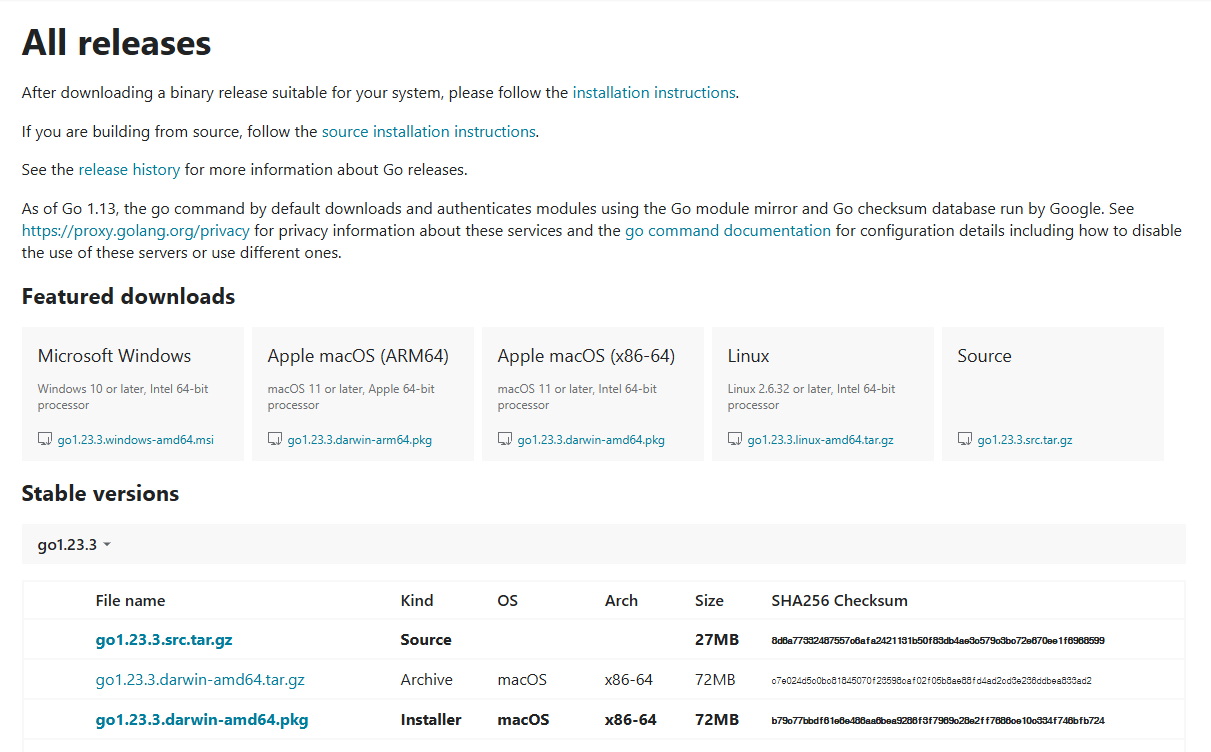Collapse the go1.23.3 stable version section

(x=74, y=545)
